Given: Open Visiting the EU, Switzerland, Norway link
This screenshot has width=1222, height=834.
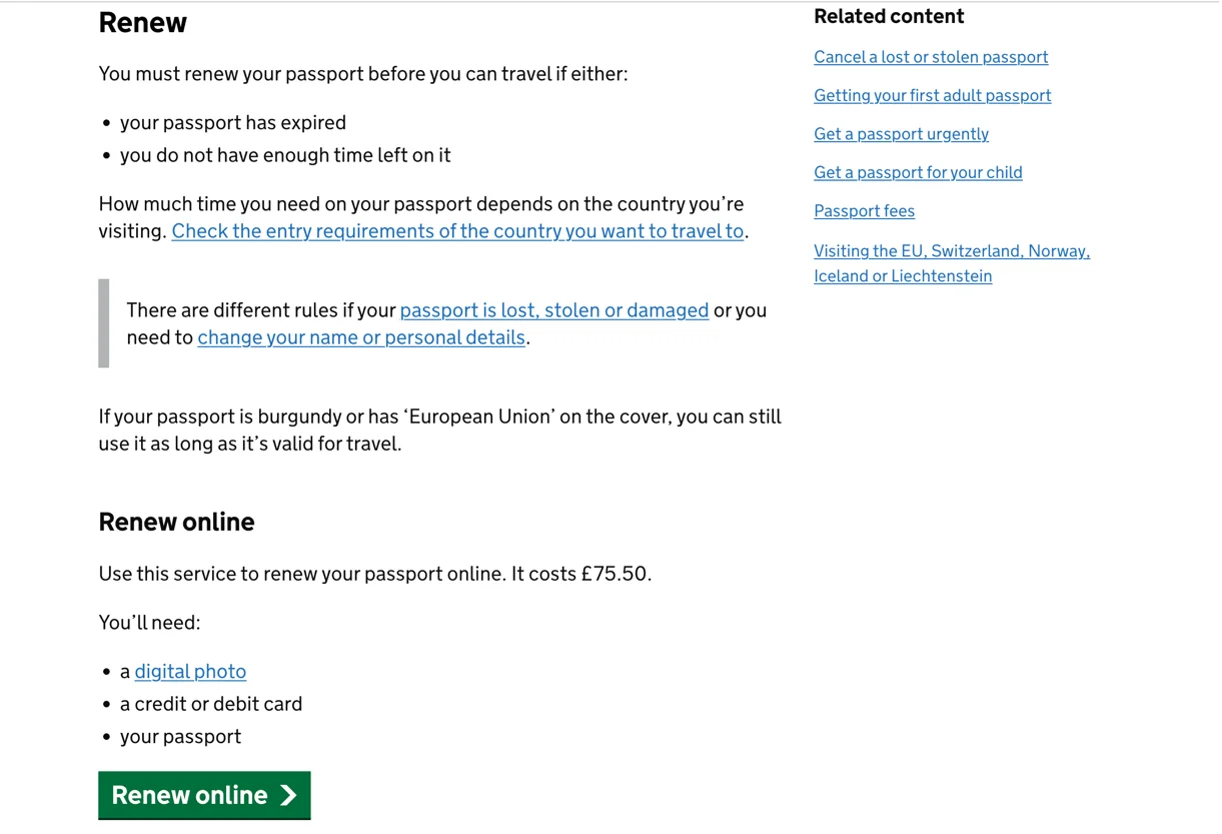Looking at the screenshot, I should pyautogui.click(x=951, y=252).
